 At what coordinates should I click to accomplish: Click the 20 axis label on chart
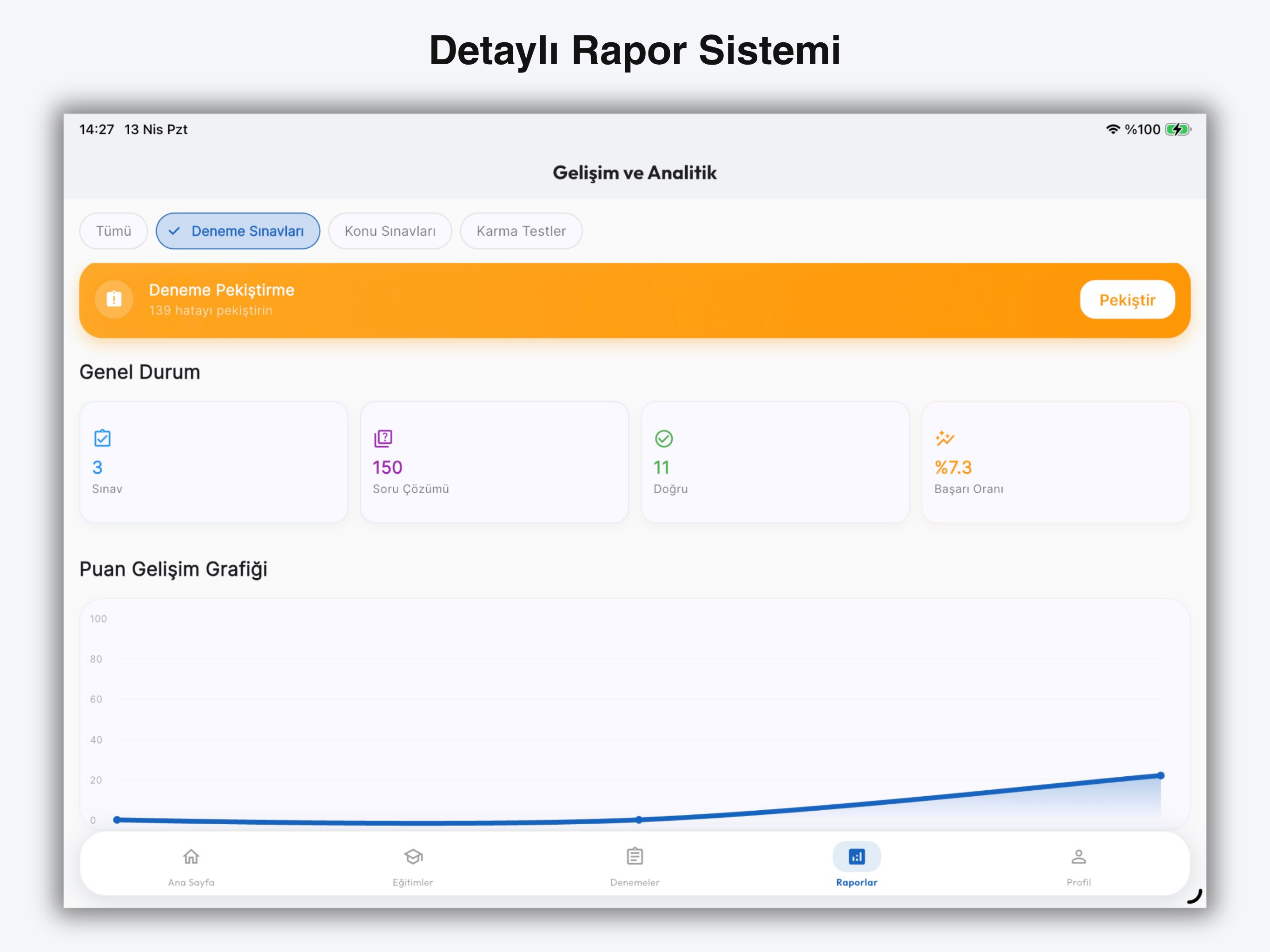tap(96, 780)
